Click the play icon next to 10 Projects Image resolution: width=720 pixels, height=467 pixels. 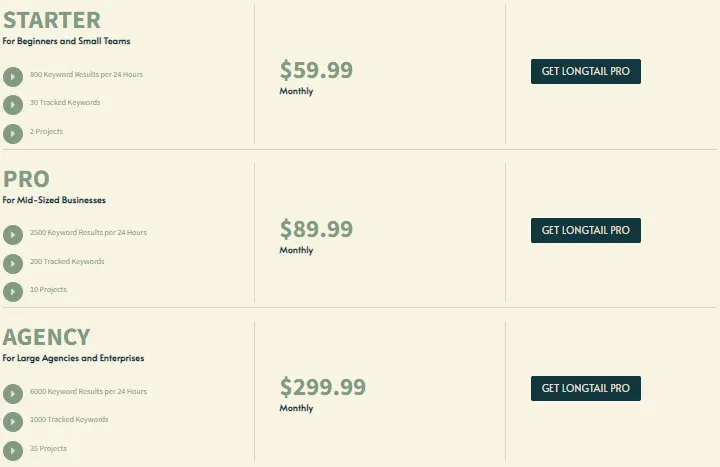click(13, 292)
